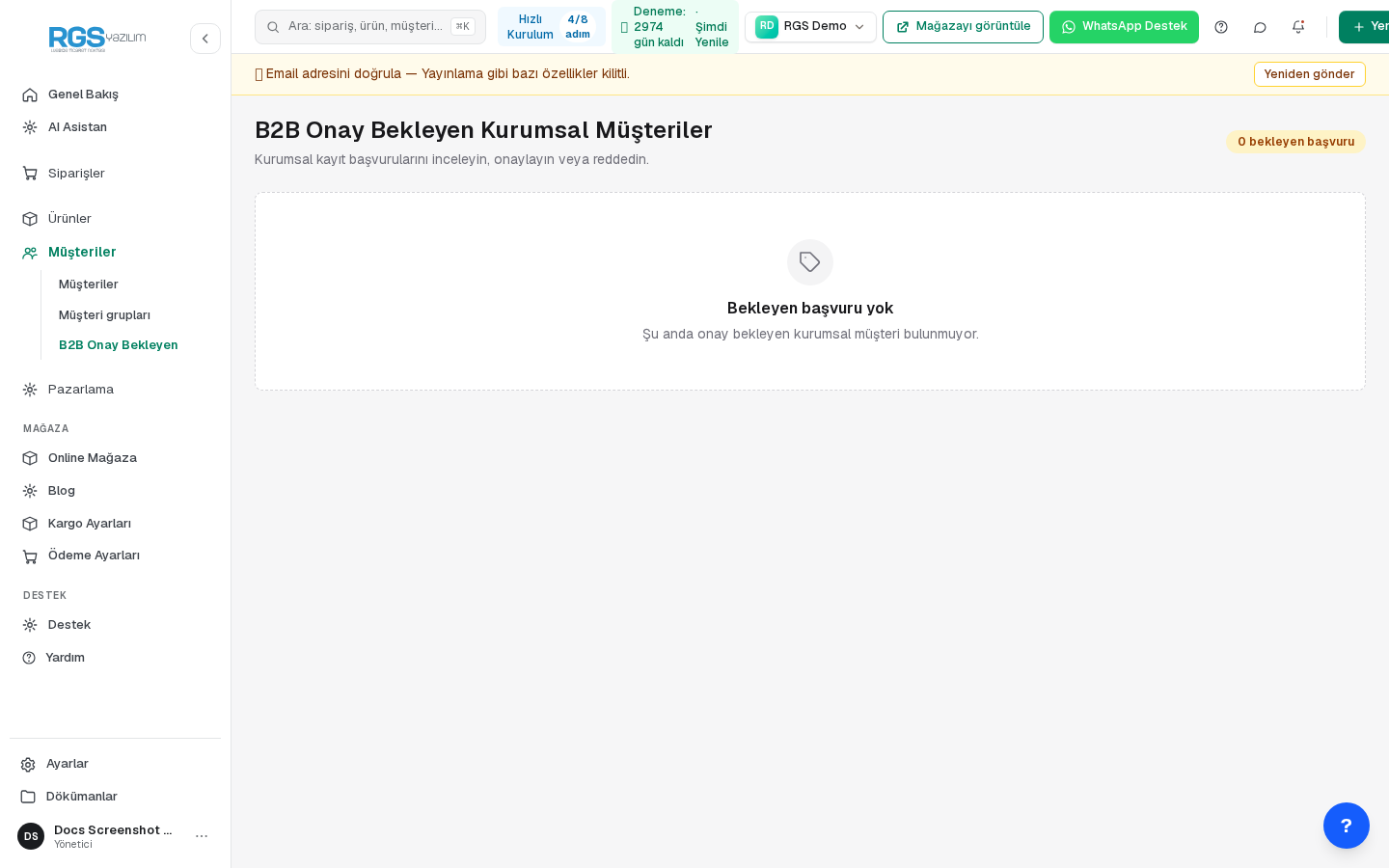Open the chat messages icon in top bar
The width and height of the screenshot is (1389, 868).
[x=1260, y=27]
